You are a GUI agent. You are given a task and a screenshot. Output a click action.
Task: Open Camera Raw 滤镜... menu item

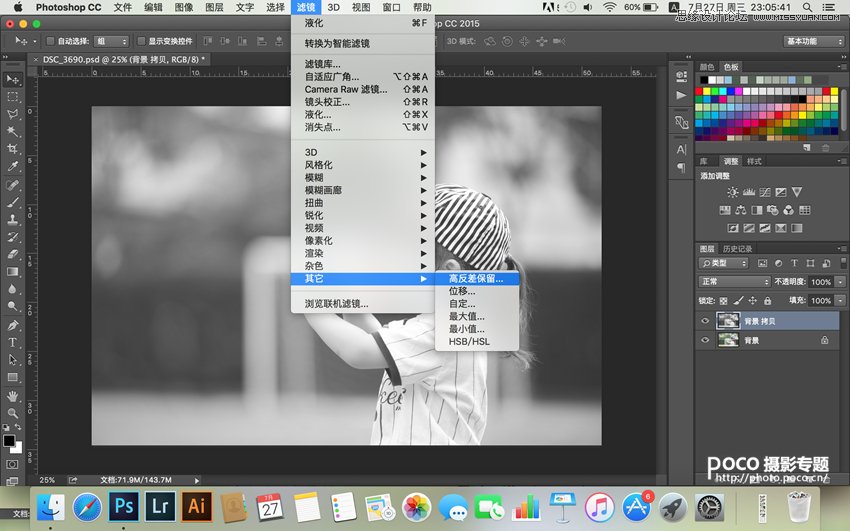(363, 89)
